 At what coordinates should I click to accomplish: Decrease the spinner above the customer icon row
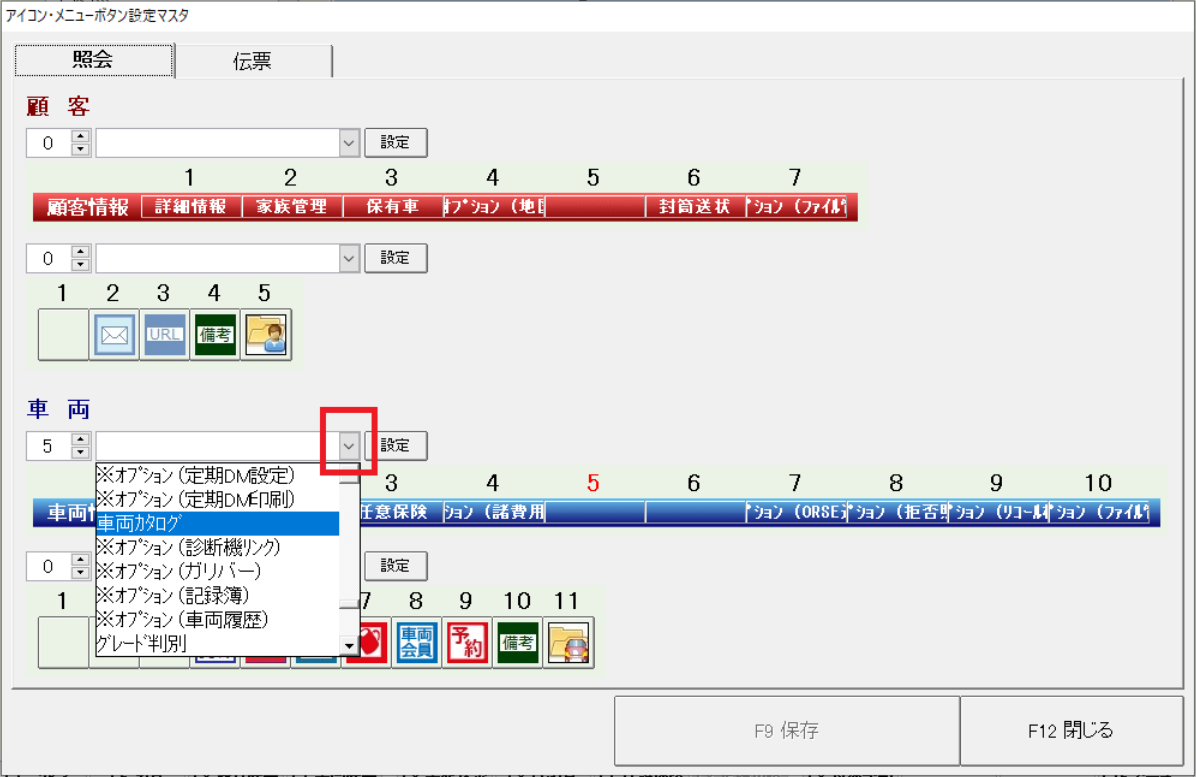pos(80,265)
